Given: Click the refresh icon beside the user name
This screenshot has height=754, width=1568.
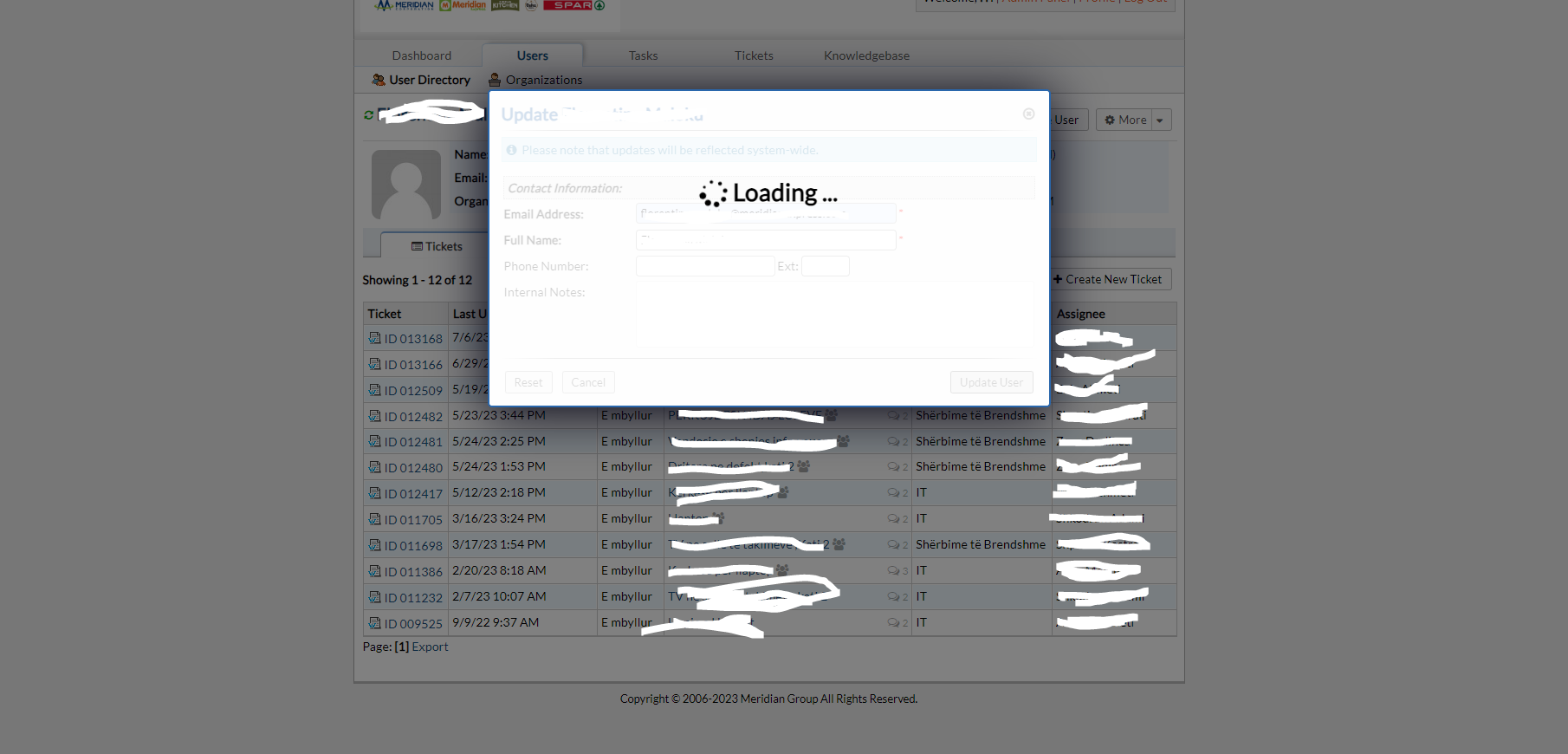Looking at the screenshot, I should click(369, 115).
